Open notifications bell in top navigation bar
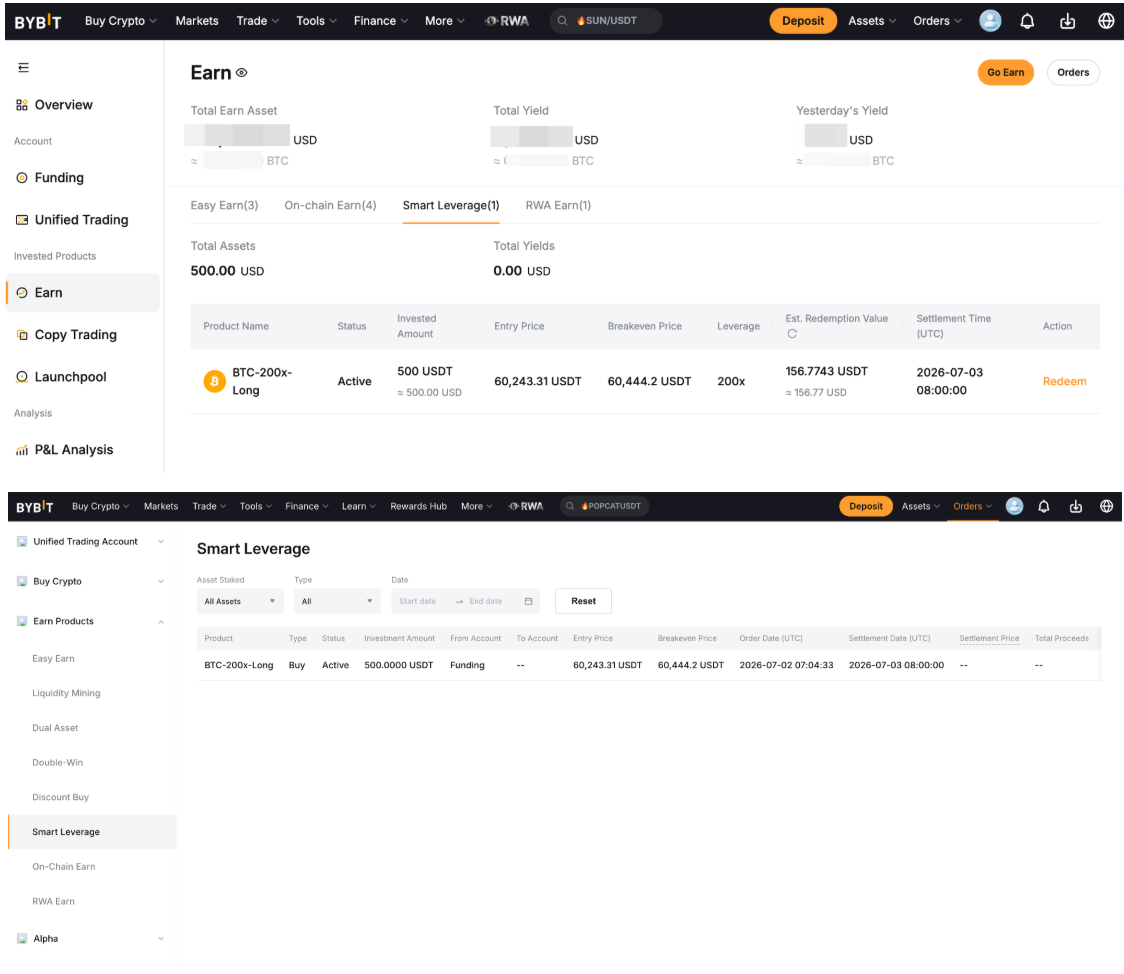This screenshot has width=1124, height=974. pos(1027,22)
